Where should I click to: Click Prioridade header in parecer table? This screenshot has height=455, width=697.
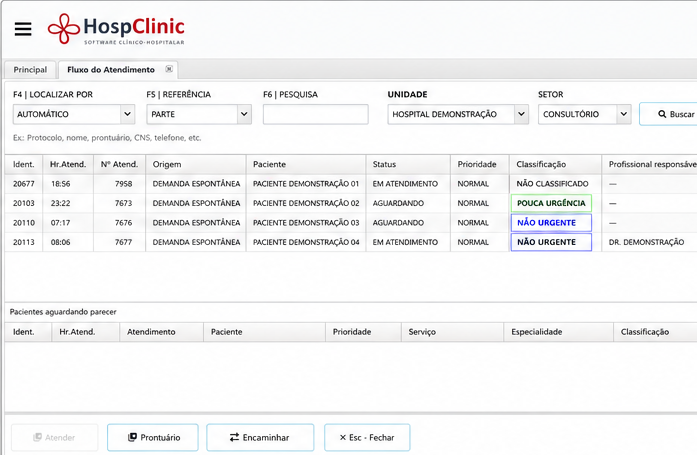pyautogui.click(x=363, y=332)
